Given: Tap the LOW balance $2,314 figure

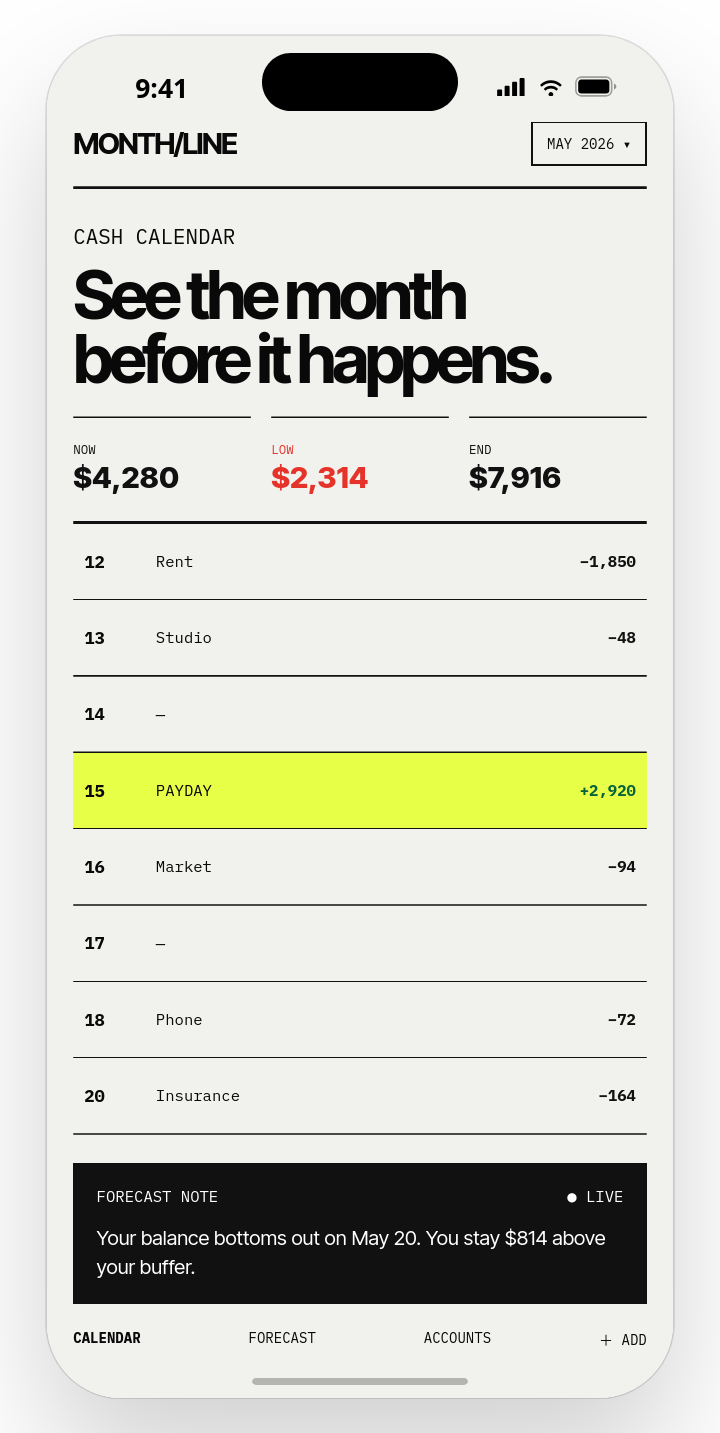Looking at the screenshot, I should point(319,478).
